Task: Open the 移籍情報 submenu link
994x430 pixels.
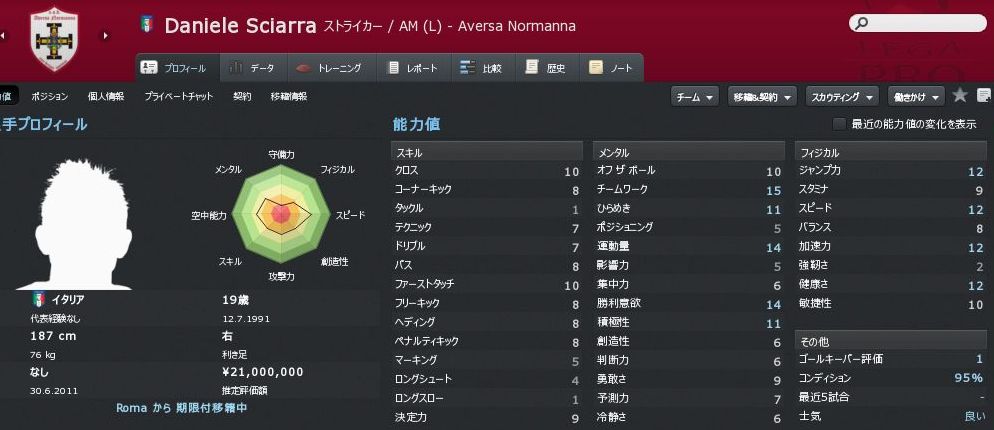Action: [288, 96]
